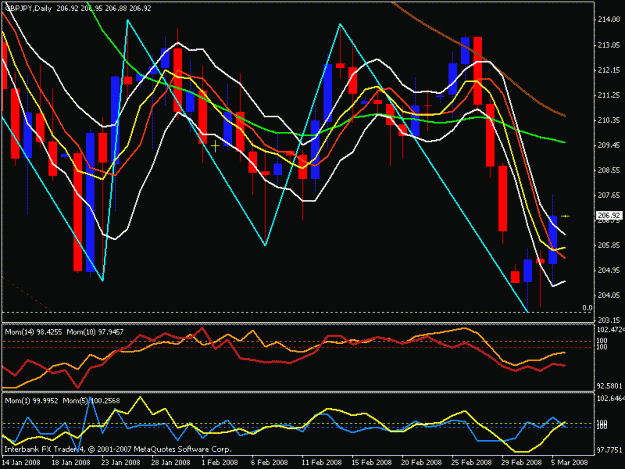Select the 208.55 price axis label
This screenshot has width=625, height=469.
pyautogui.click(x=609, y=170)
